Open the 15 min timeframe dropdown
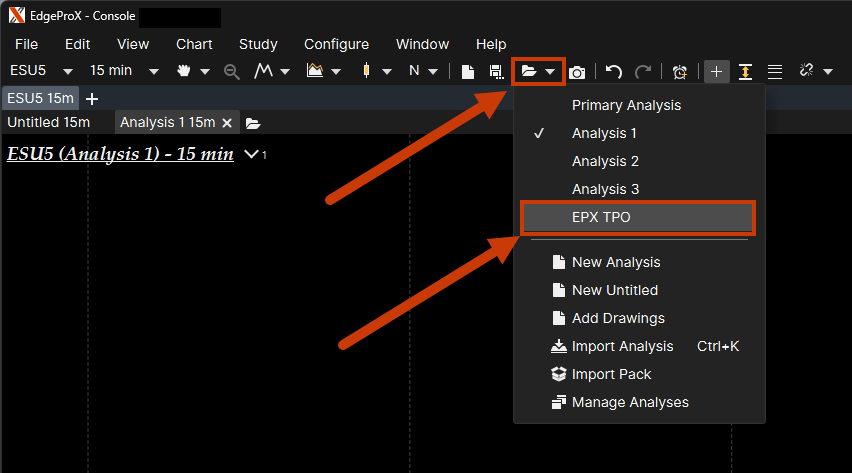This screenshot has width=852, height=473. pos(154,71)
